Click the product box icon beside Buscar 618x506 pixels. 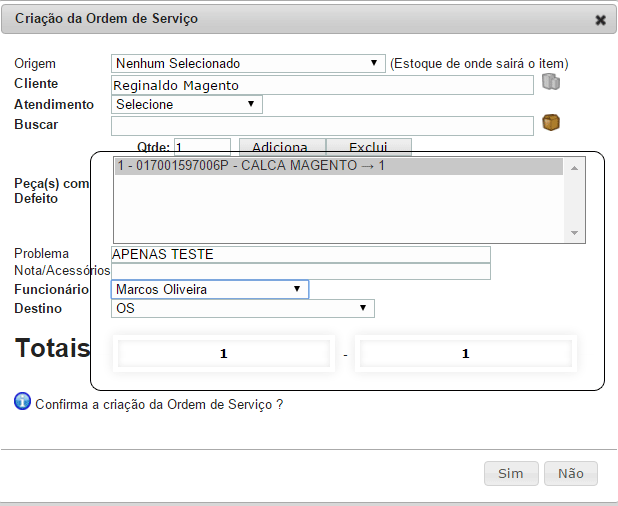tap(551, 123)
